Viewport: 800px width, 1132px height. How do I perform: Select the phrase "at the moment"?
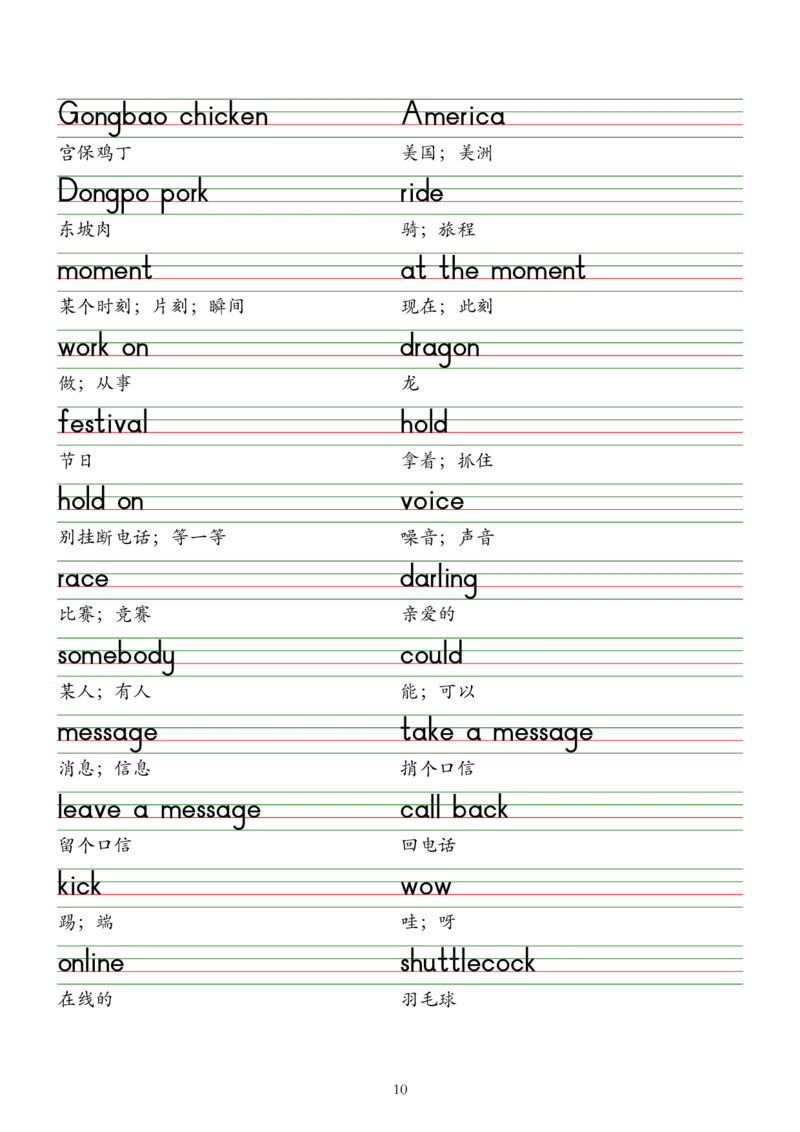point(492,270)
